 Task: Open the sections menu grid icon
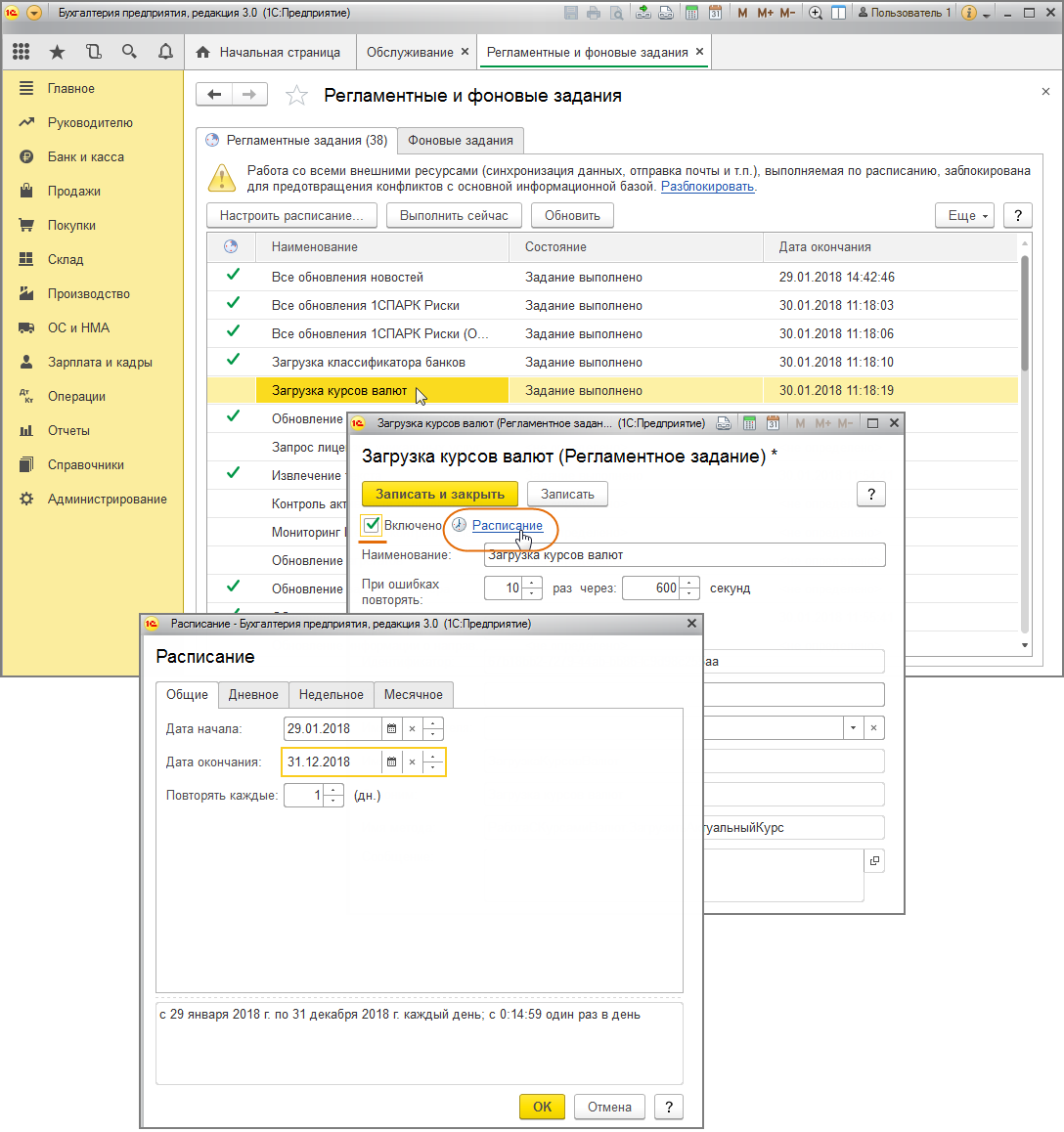(x=21, y=52)
